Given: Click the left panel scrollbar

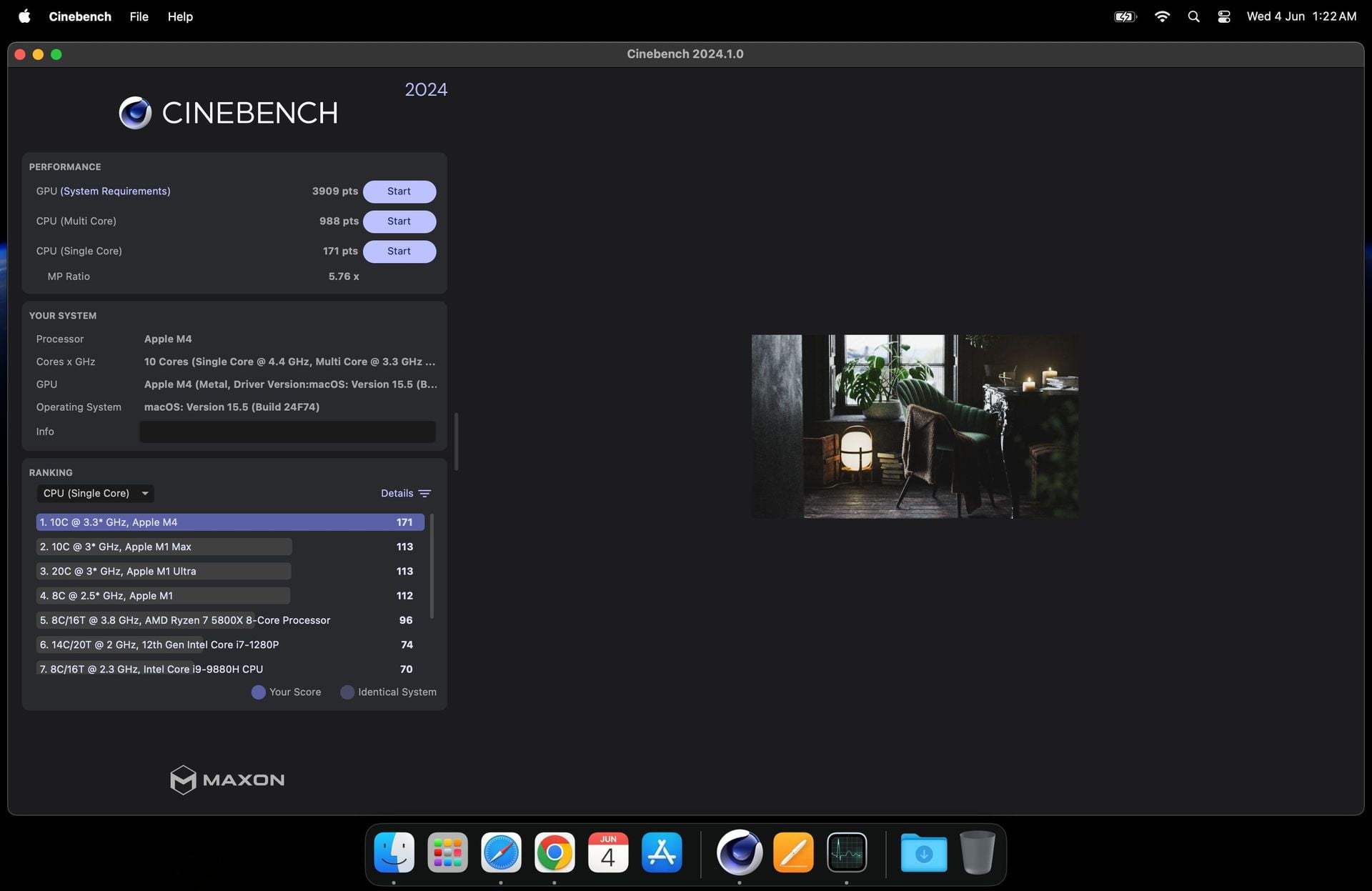Looking at the screenshot, I should pyautogui.click(x=457, y=442).
